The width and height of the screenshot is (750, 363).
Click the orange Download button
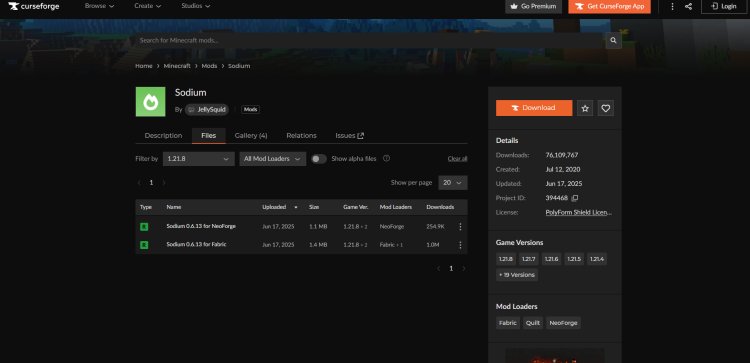point(534,108)
